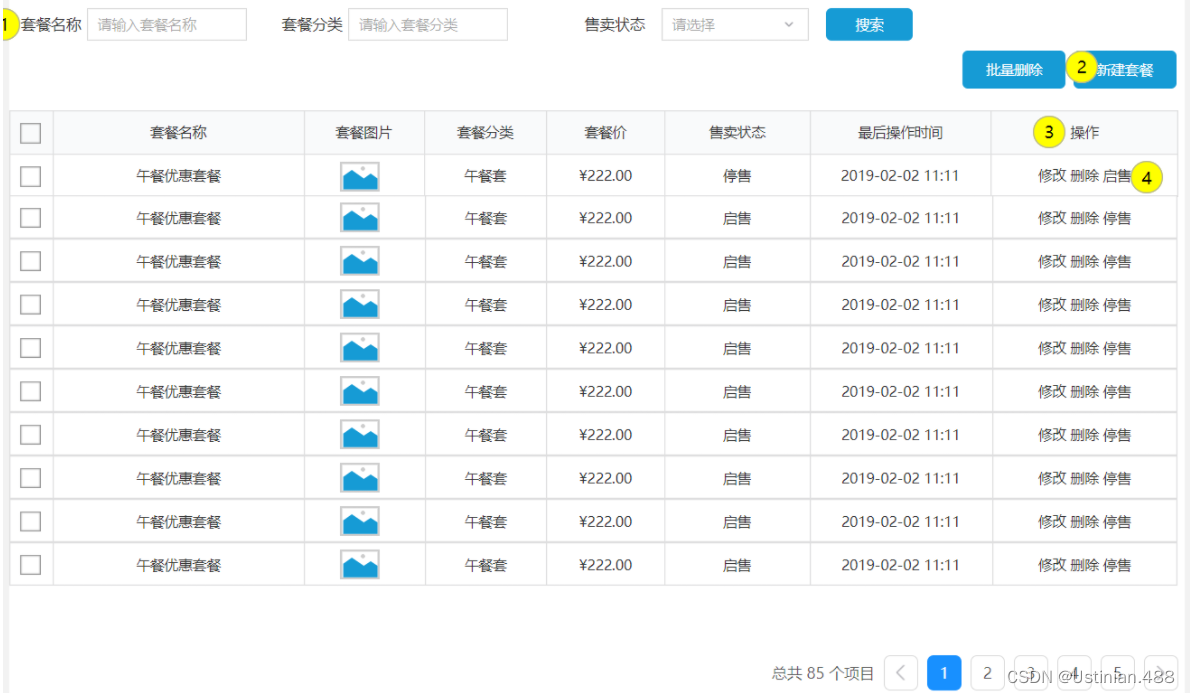
Task: Click the 批量删除 batch delete button
Action: (x=1013, y=69)
